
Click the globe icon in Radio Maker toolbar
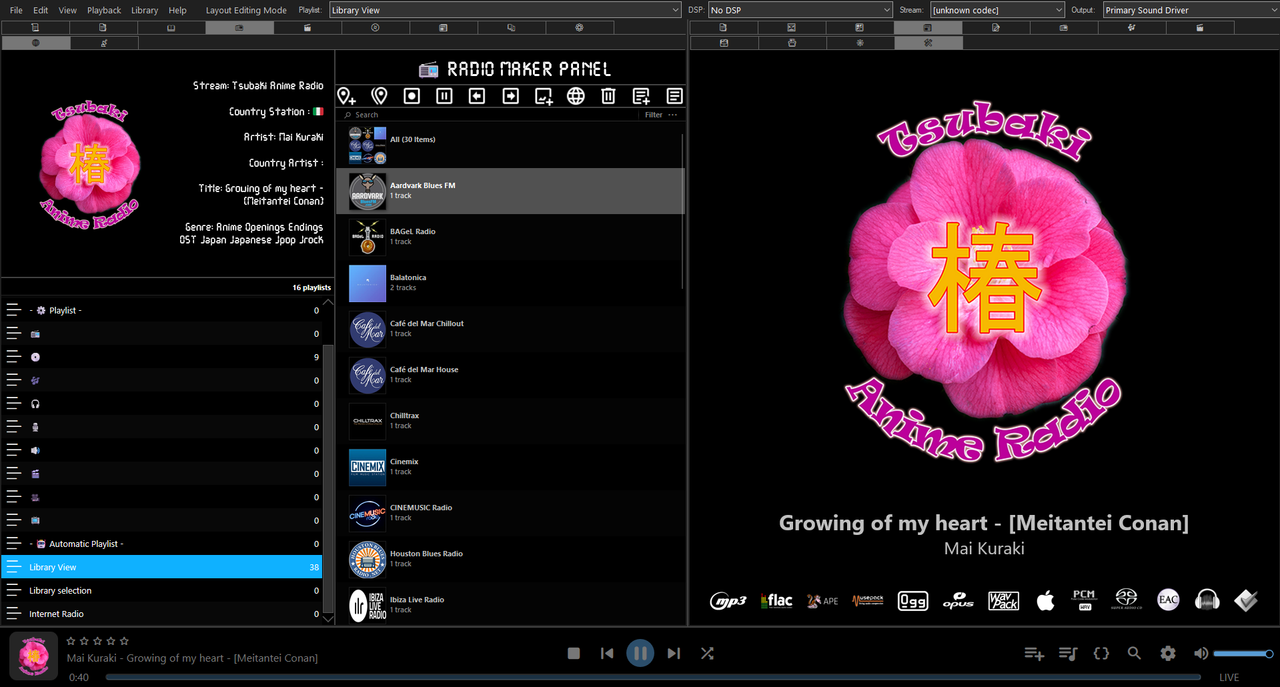click(576, 96)
